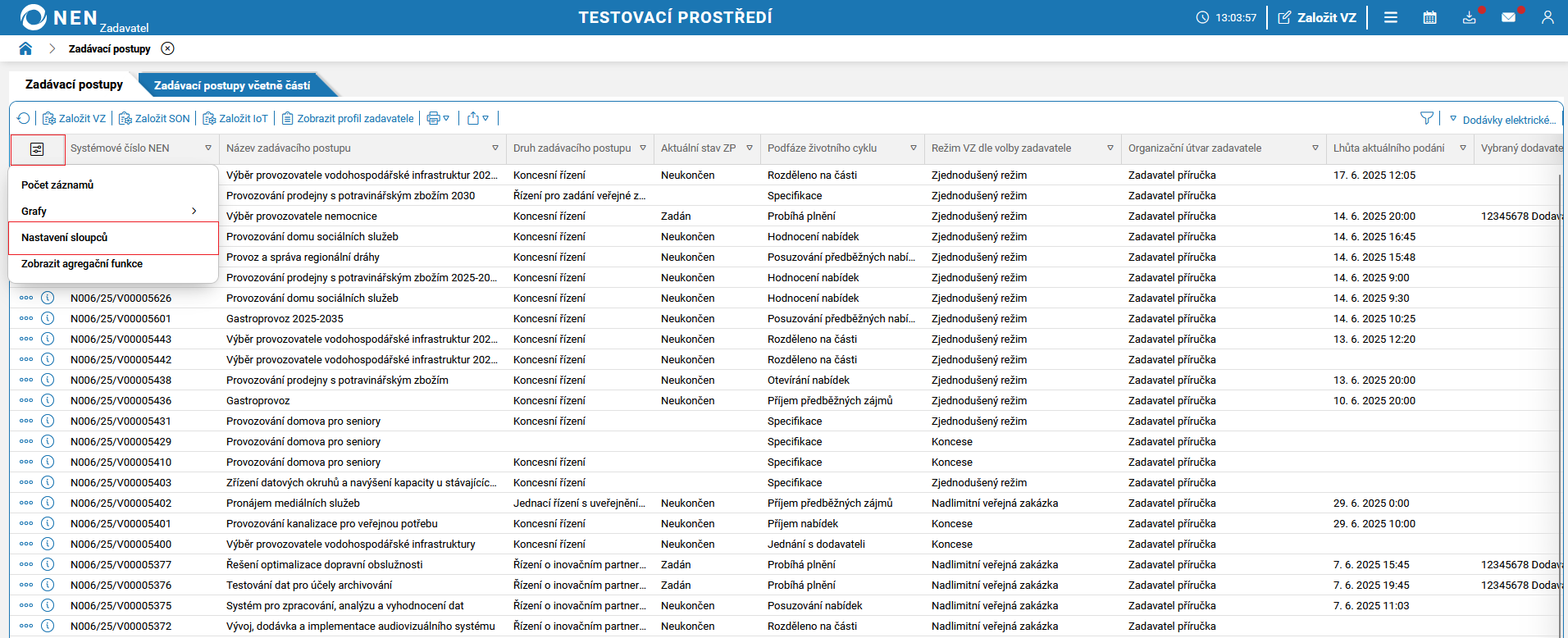This screenshot has width=1568, height=638.
Task: Click the refresh icon in toolbar
Action: [23, 118]
